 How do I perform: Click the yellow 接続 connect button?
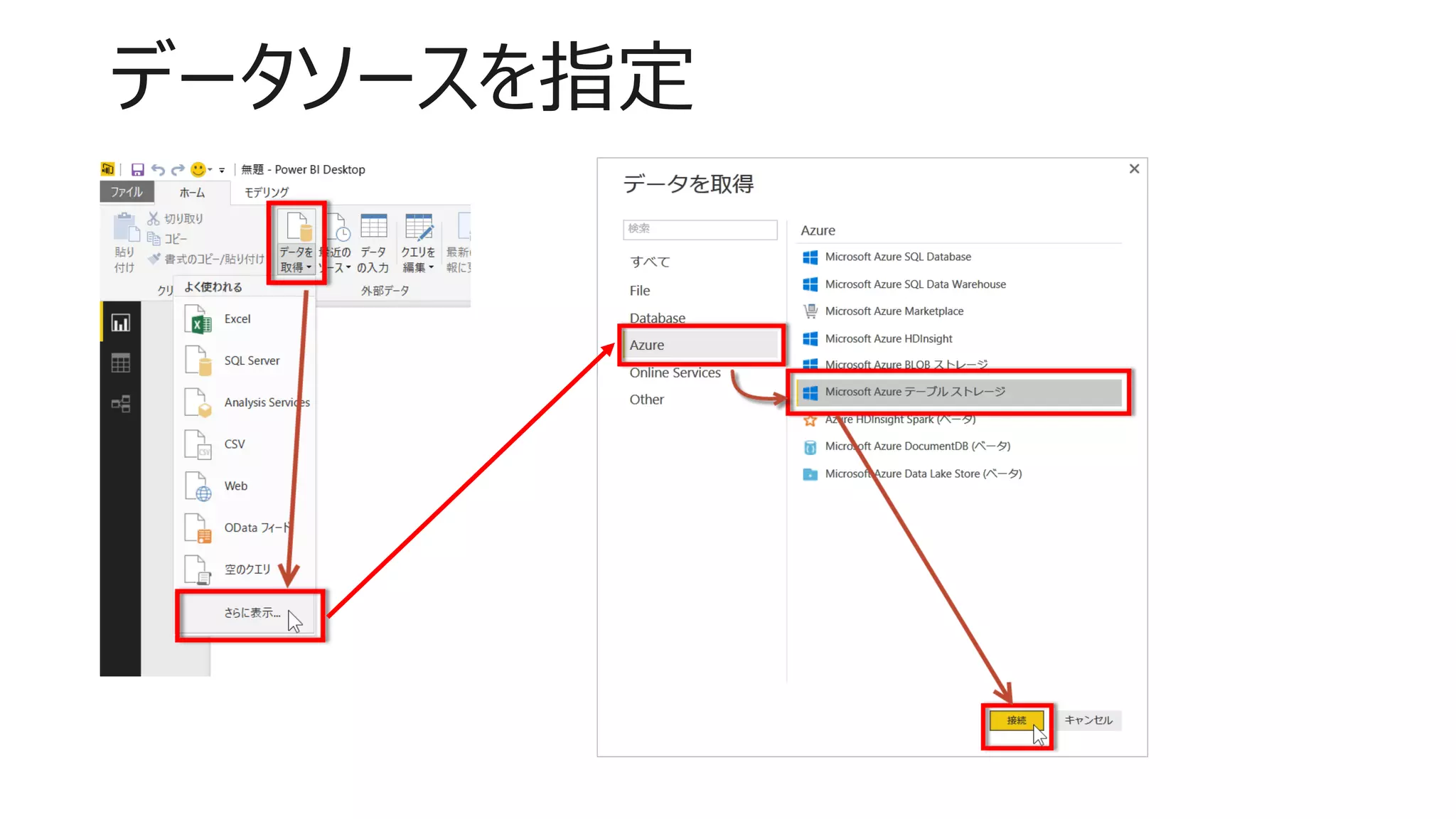(1017, 721)
